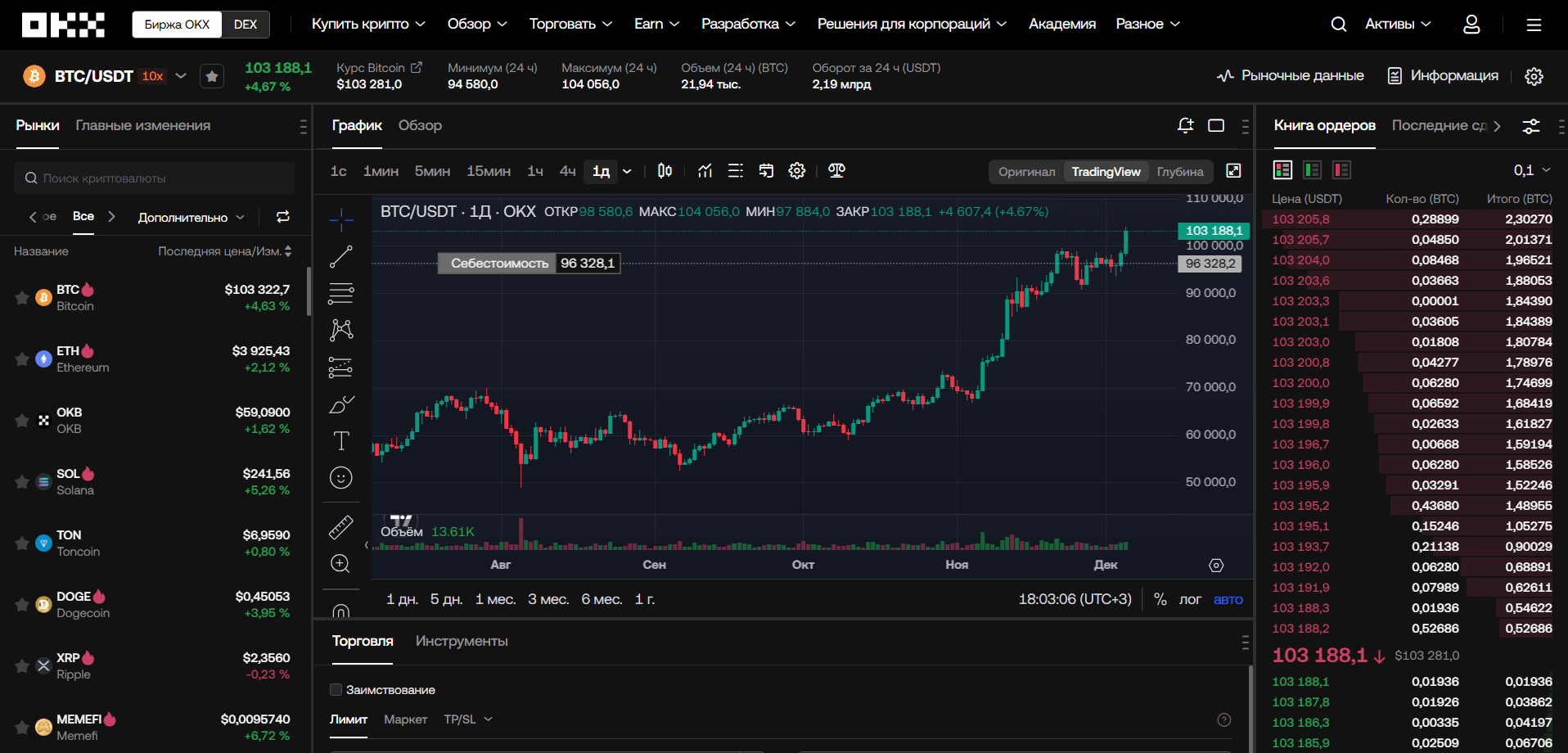Switch to Последние сделки tab
1568x753 pixels.
(x=1439, y=125)
